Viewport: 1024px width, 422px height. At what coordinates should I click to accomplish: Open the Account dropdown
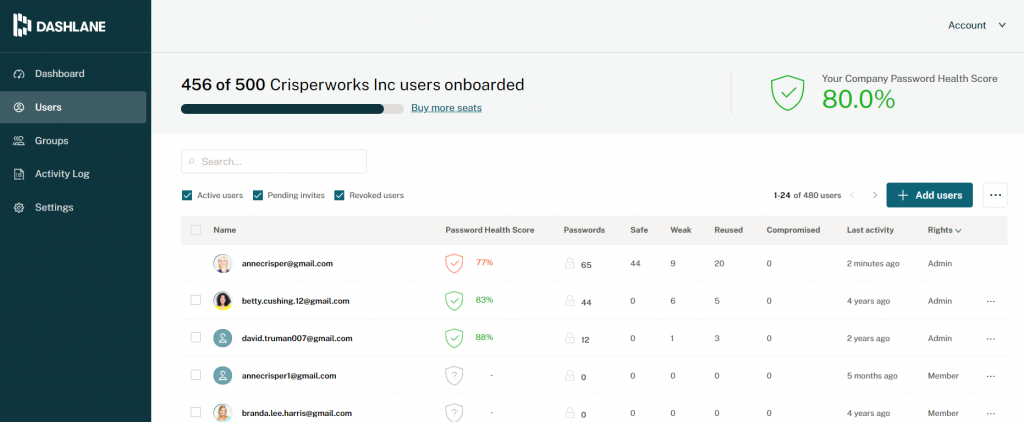pos(977,25)
